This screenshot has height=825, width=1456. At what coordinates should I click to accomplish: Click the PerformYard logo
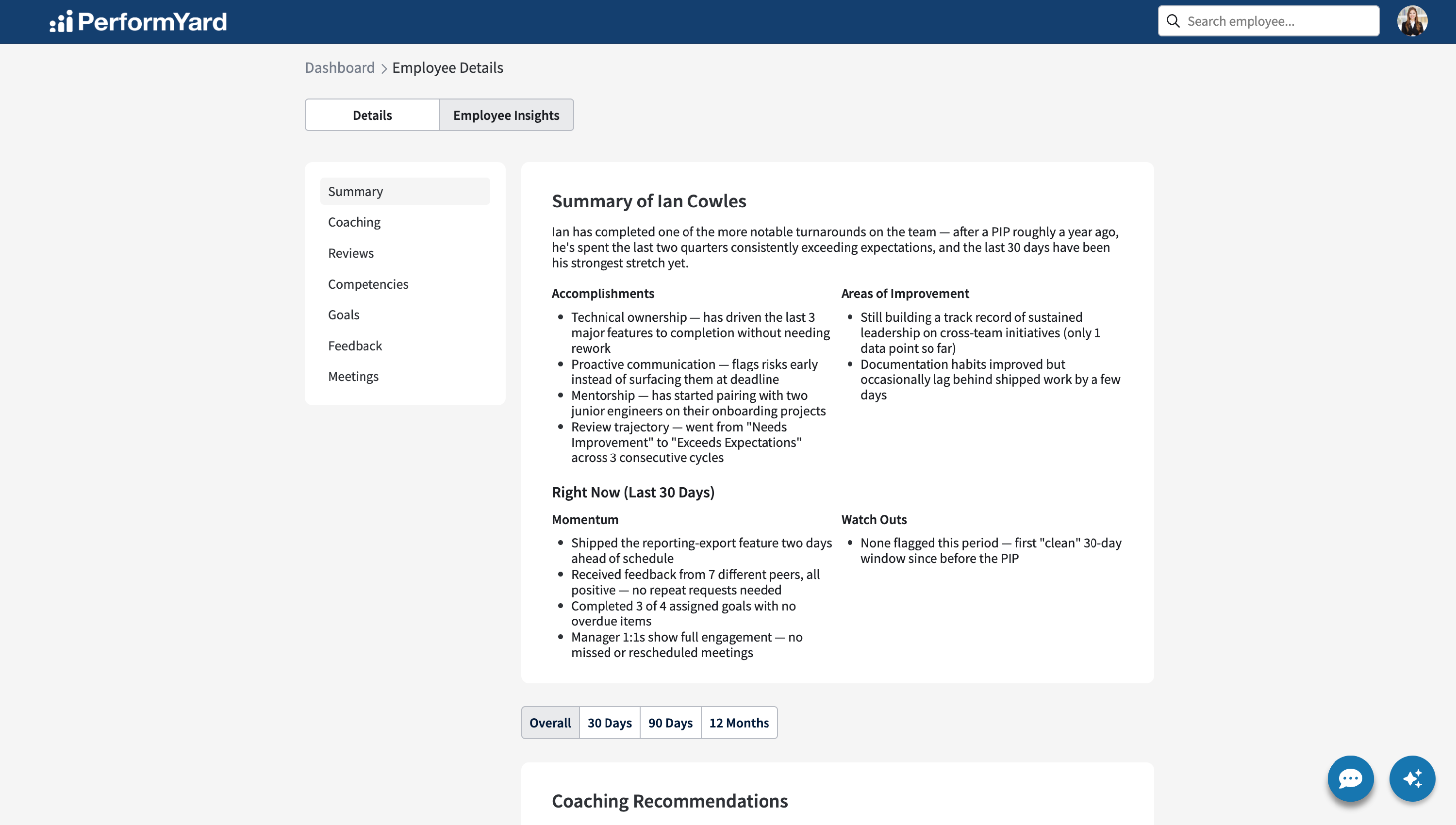138,21
